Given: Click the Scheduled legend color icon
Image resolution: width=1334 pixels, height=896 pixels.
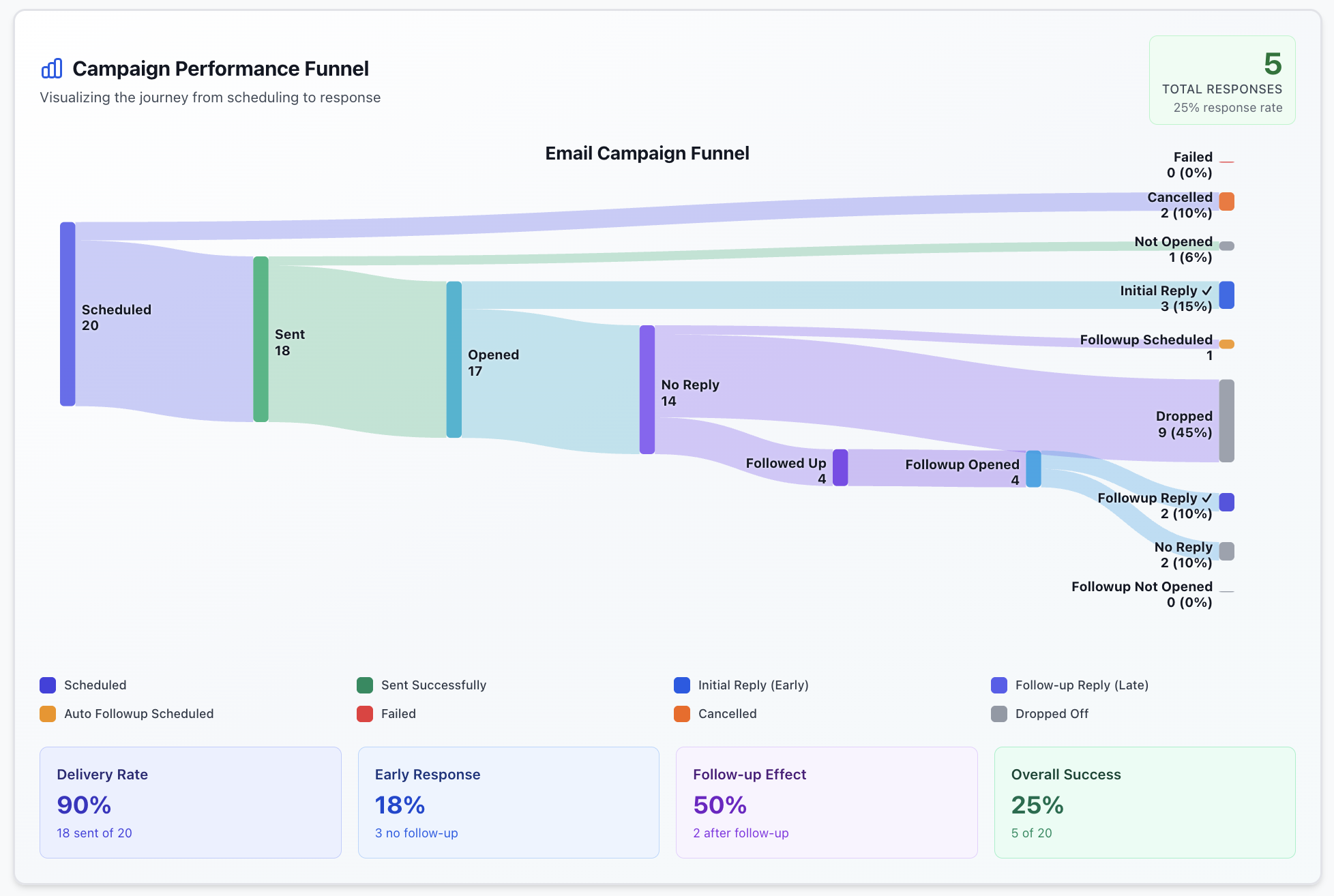Looking at the screenshot, I should pyautogui.click(x=46, y=685).
